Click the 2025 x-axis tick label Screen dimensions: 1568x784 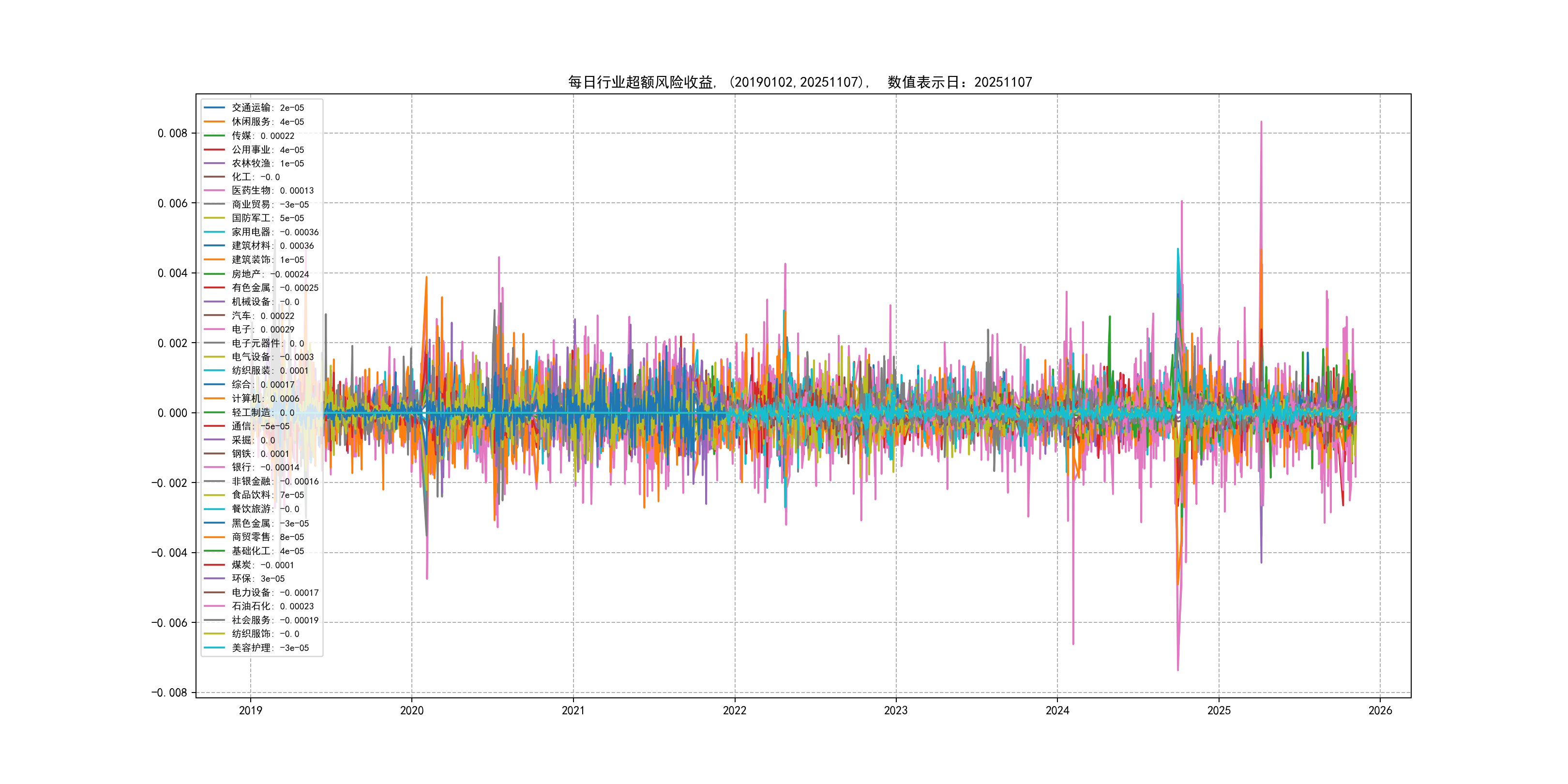pyautogui.click(x=1218, y=710)
